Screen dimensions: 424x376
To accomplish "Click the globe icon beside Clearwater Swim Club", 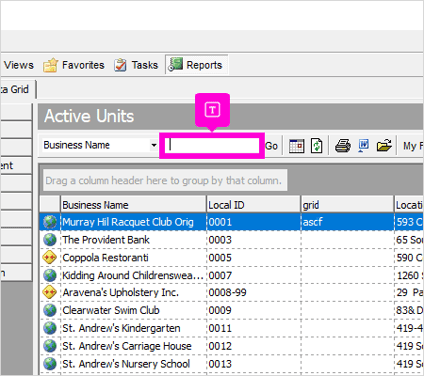I will 50,310.
